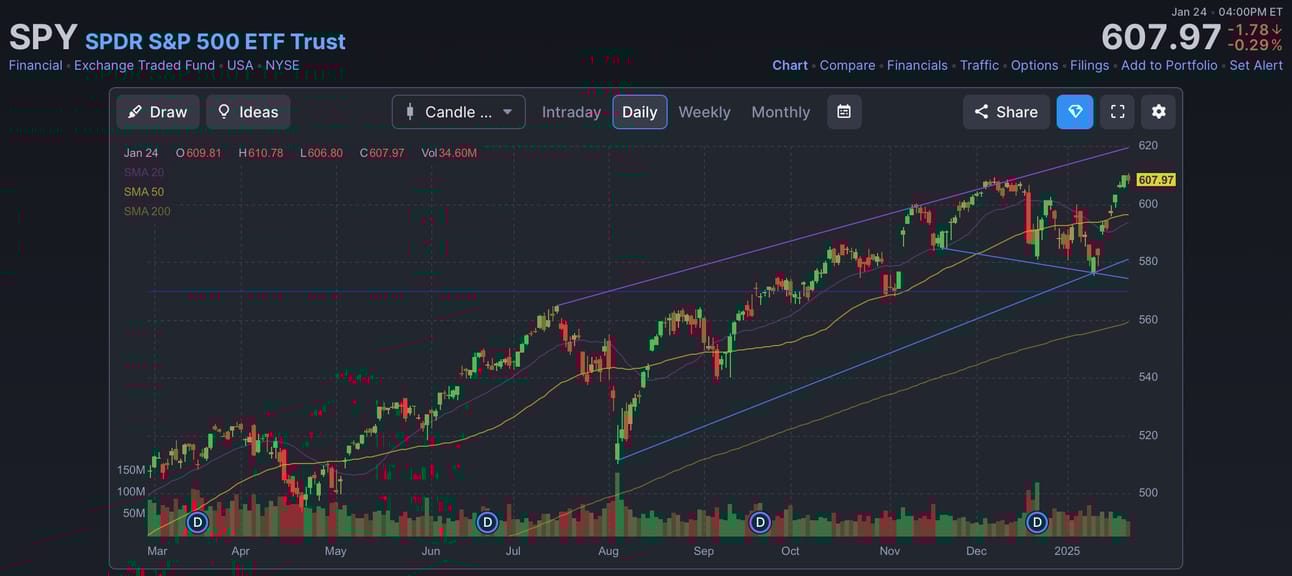Open chart settings gear icon
The width and height of the screenshot is (1292, 576).
point(1158,112)
